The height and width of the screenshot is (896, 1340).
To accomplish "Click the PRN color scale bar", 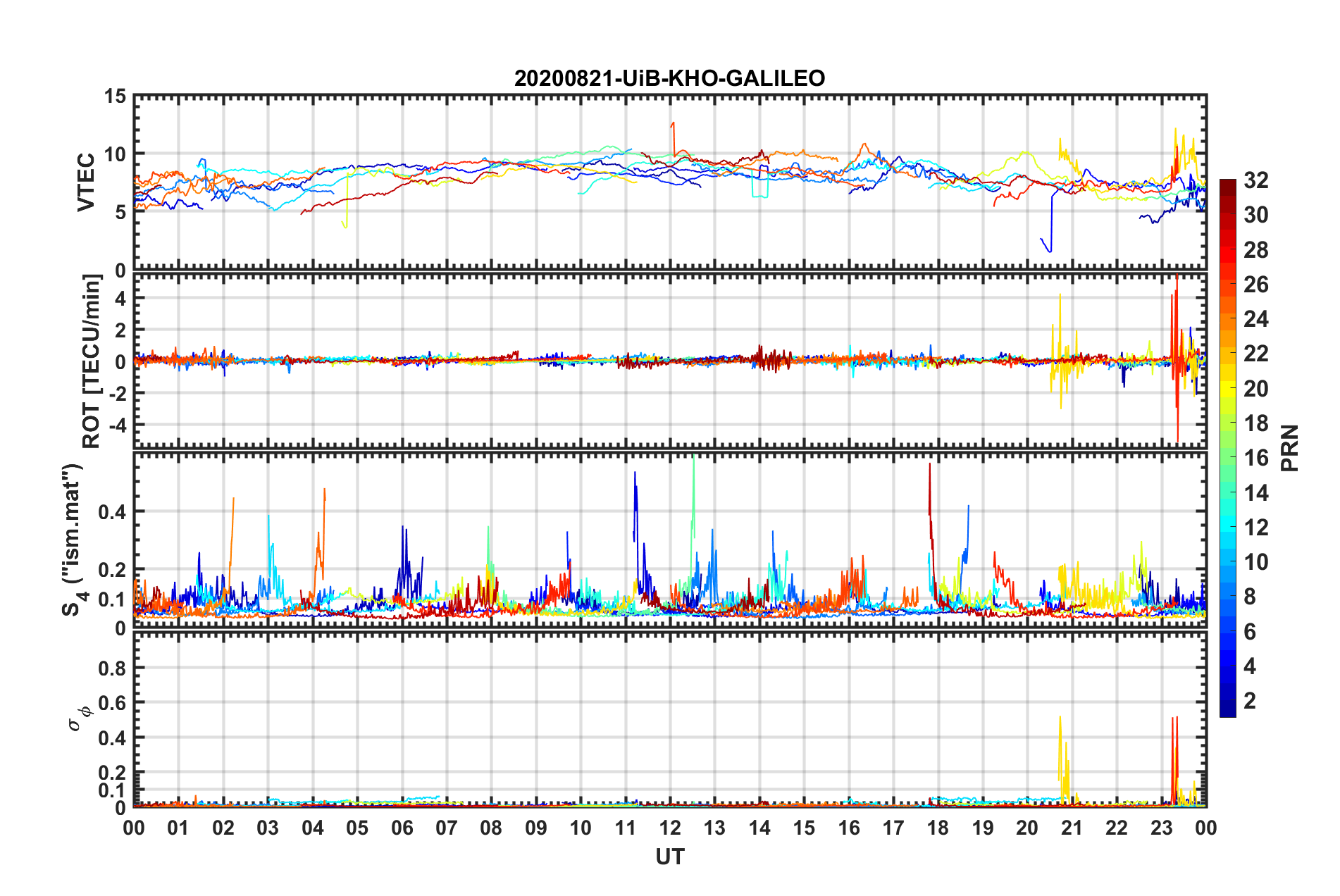I will 1227,449.
